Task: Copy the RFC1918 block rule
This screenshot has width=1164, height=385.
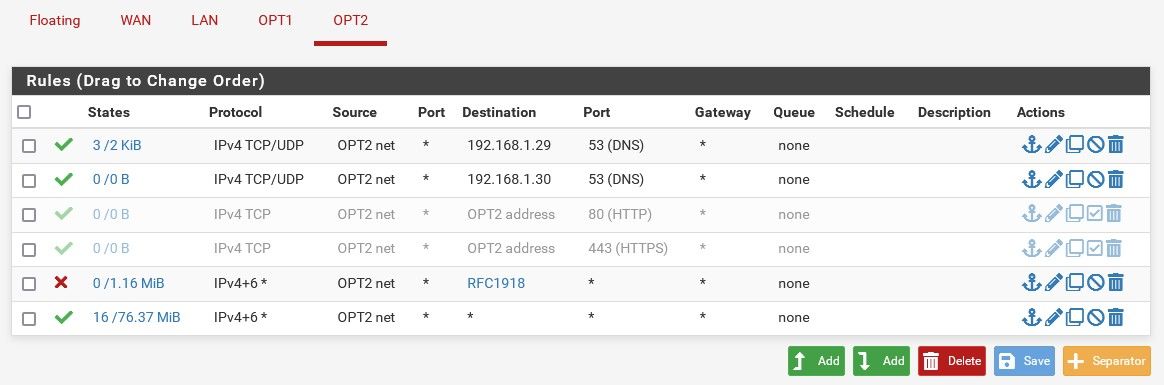Action: (x=1074, y=283)
